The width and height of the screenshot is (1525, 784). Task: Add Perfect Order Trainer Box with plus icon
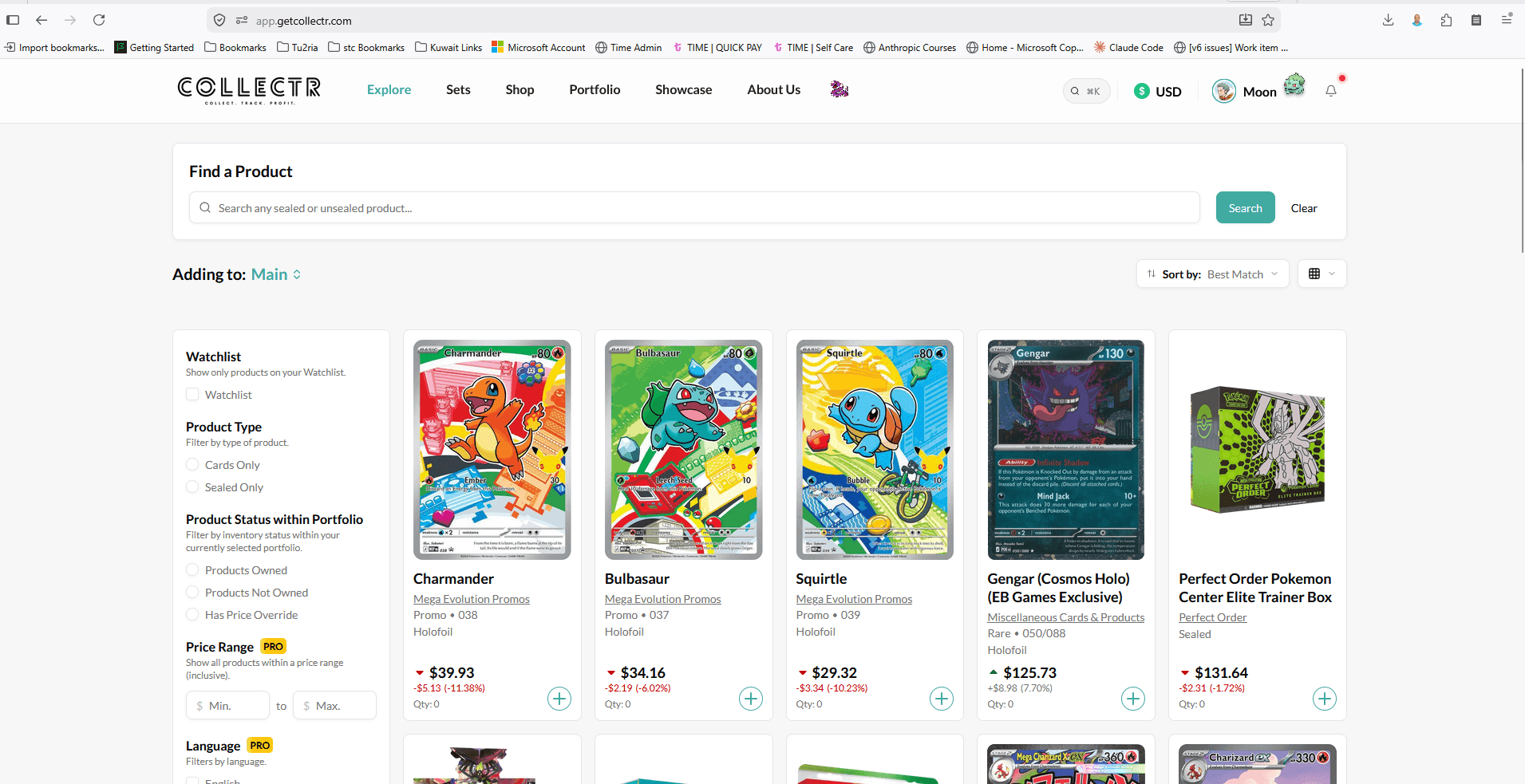pyautogui.click(x=1325, y=699)
